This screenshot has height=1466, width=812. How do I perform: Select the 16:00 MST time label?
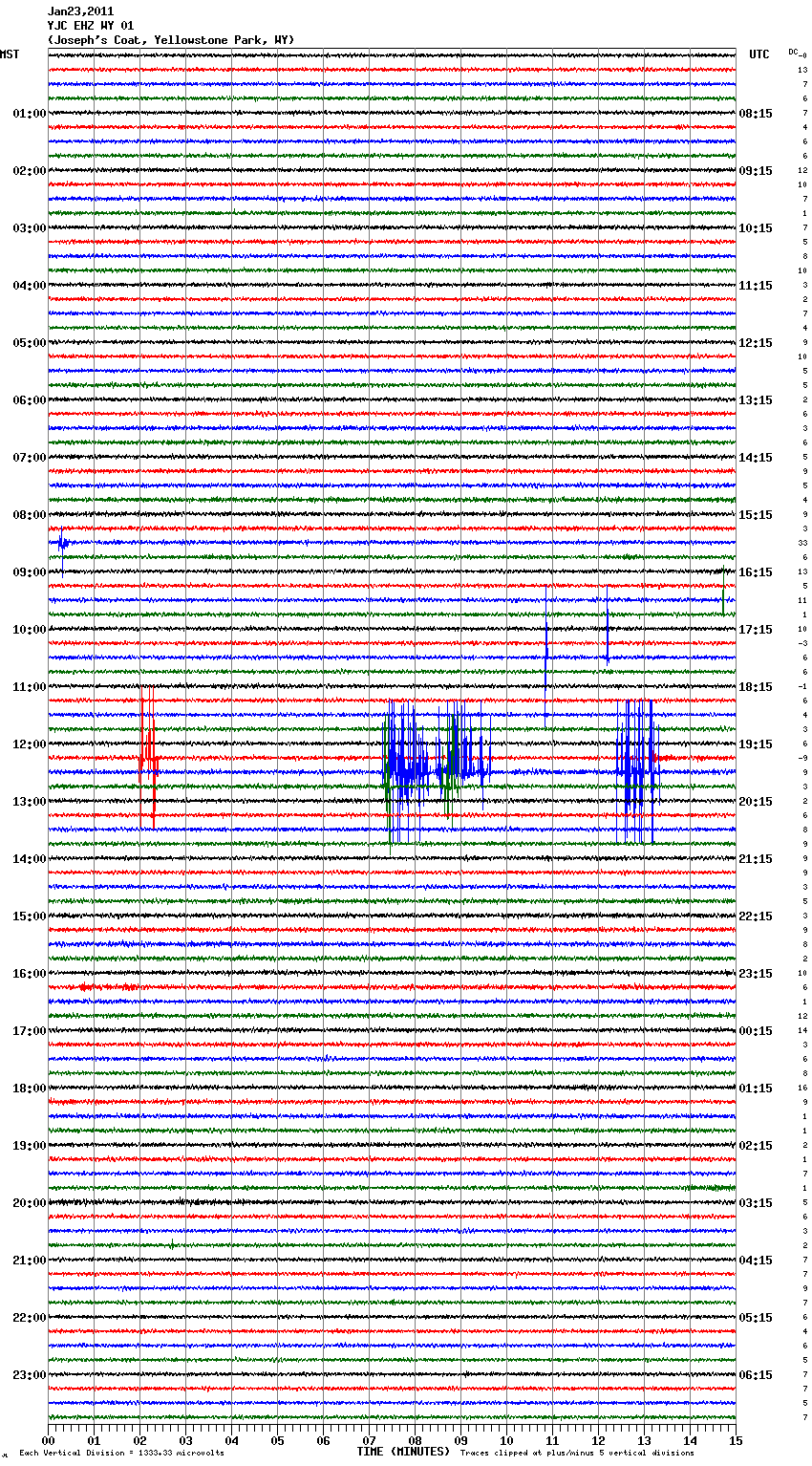click(29, 974)
